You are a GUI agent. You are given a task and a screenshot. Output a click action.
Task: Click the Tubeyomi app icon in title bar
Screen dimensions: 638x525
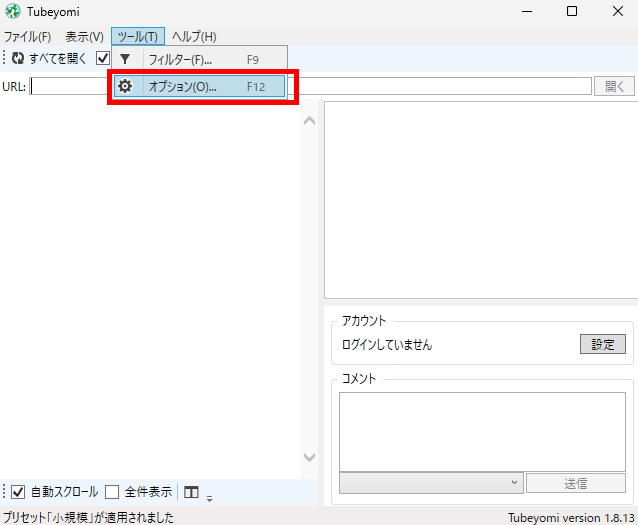click(x=13, y=11)
